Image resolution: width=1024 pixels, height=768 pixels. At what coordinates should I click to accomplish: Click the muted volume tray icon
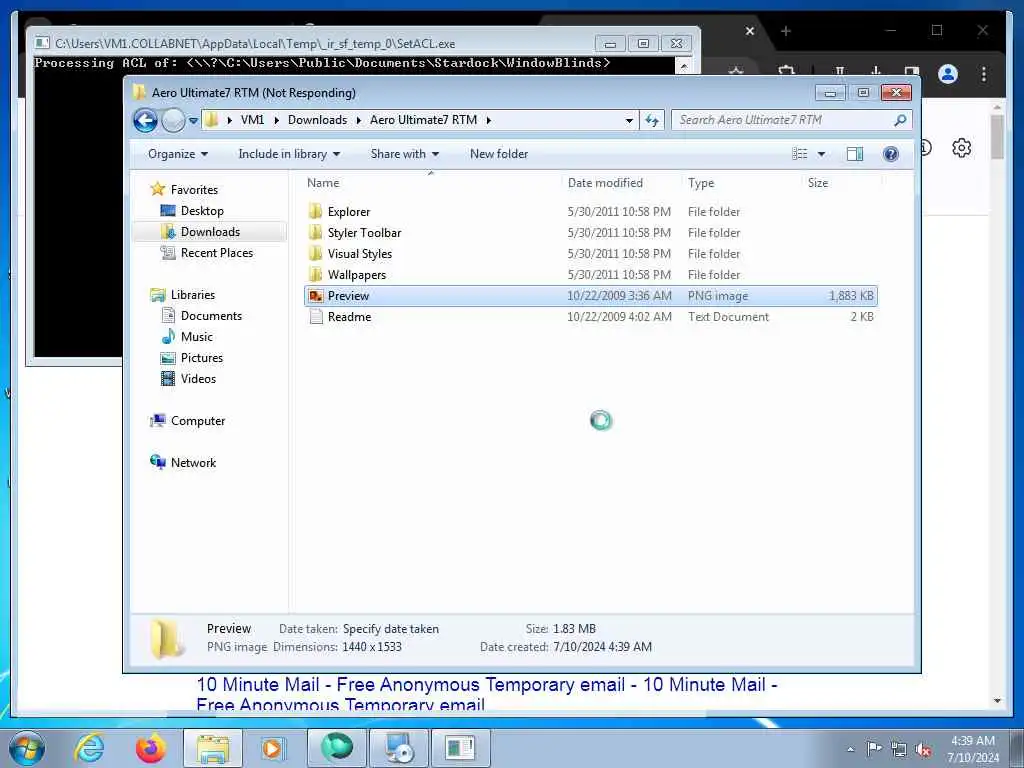point(923,749)
